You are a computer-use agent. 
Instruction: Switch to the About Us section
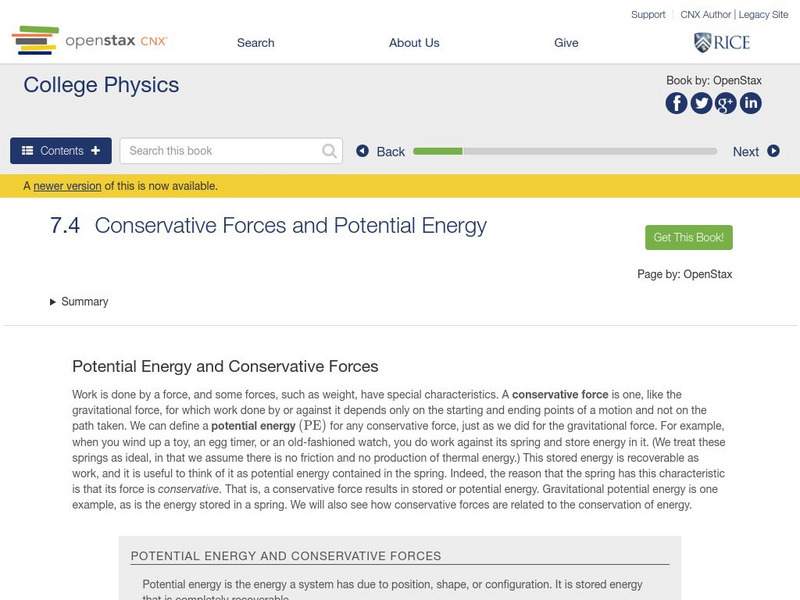coord(413,43)
